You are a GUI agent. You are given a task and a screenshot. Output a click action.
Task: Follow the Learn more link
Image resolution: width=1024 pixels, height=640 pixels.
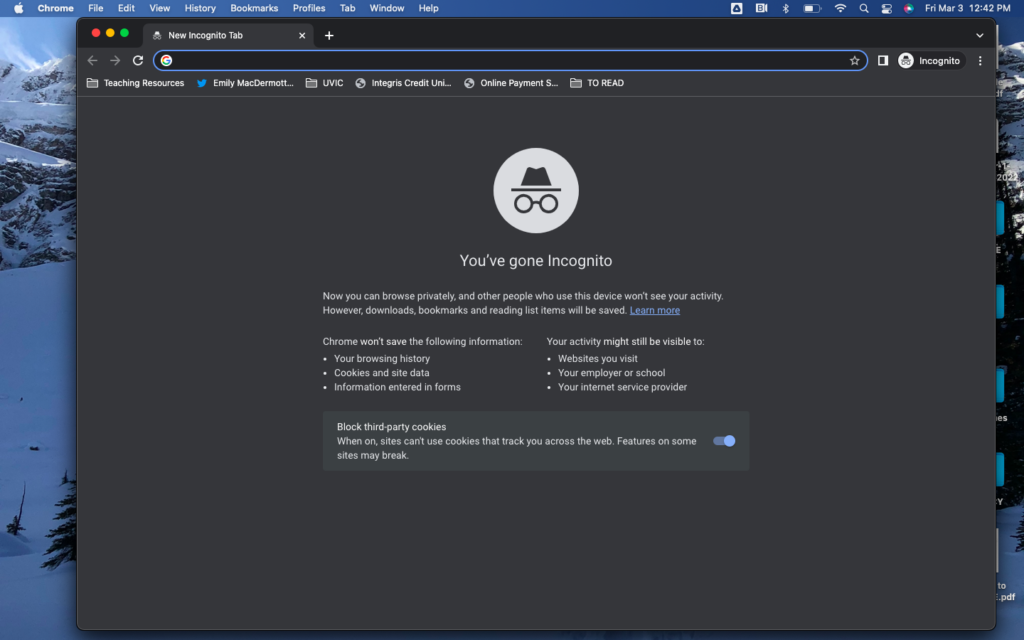654,310
